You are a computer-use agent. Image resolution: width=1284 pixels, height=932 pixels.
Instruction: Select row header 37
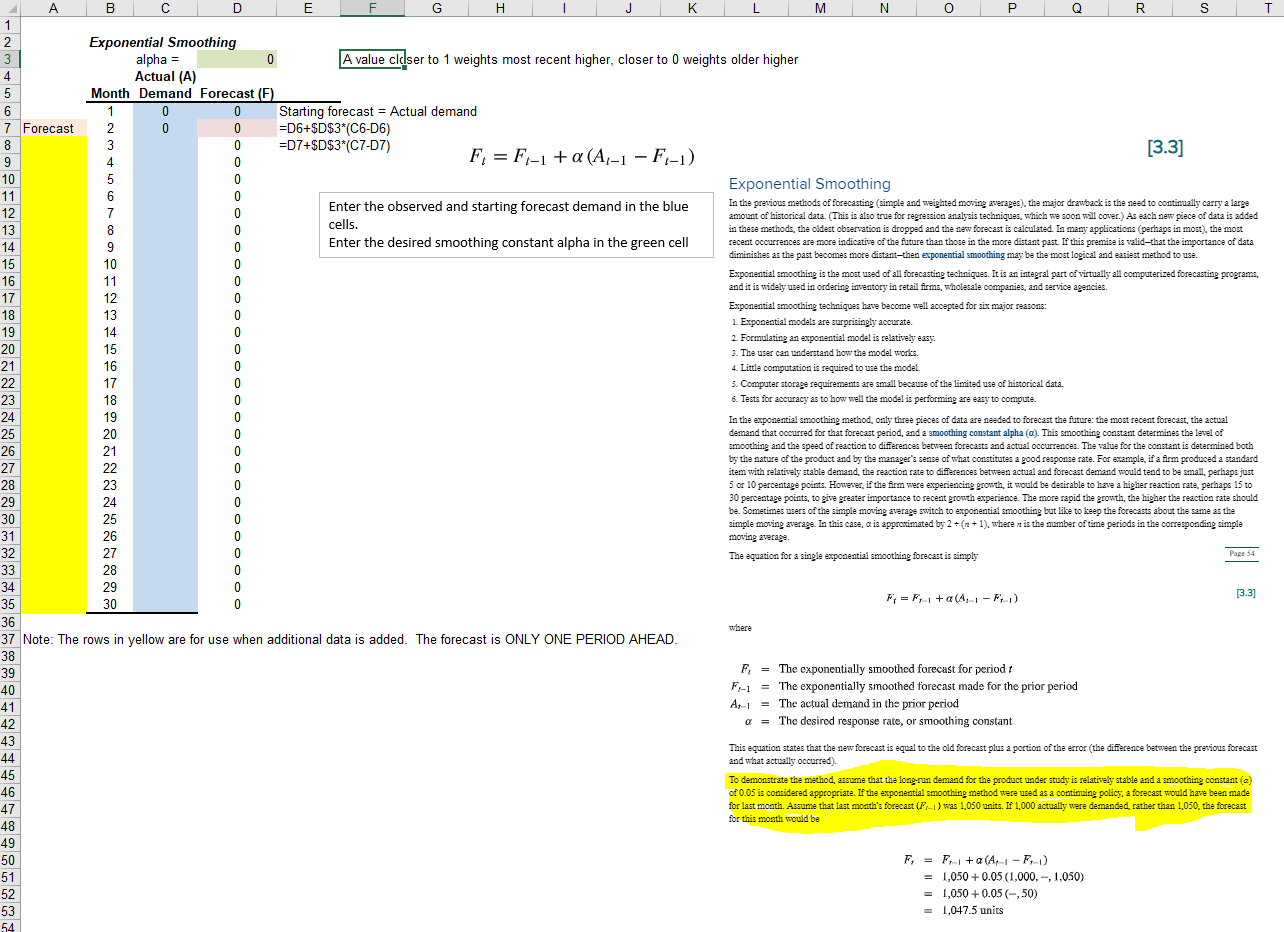pos(10,639)
